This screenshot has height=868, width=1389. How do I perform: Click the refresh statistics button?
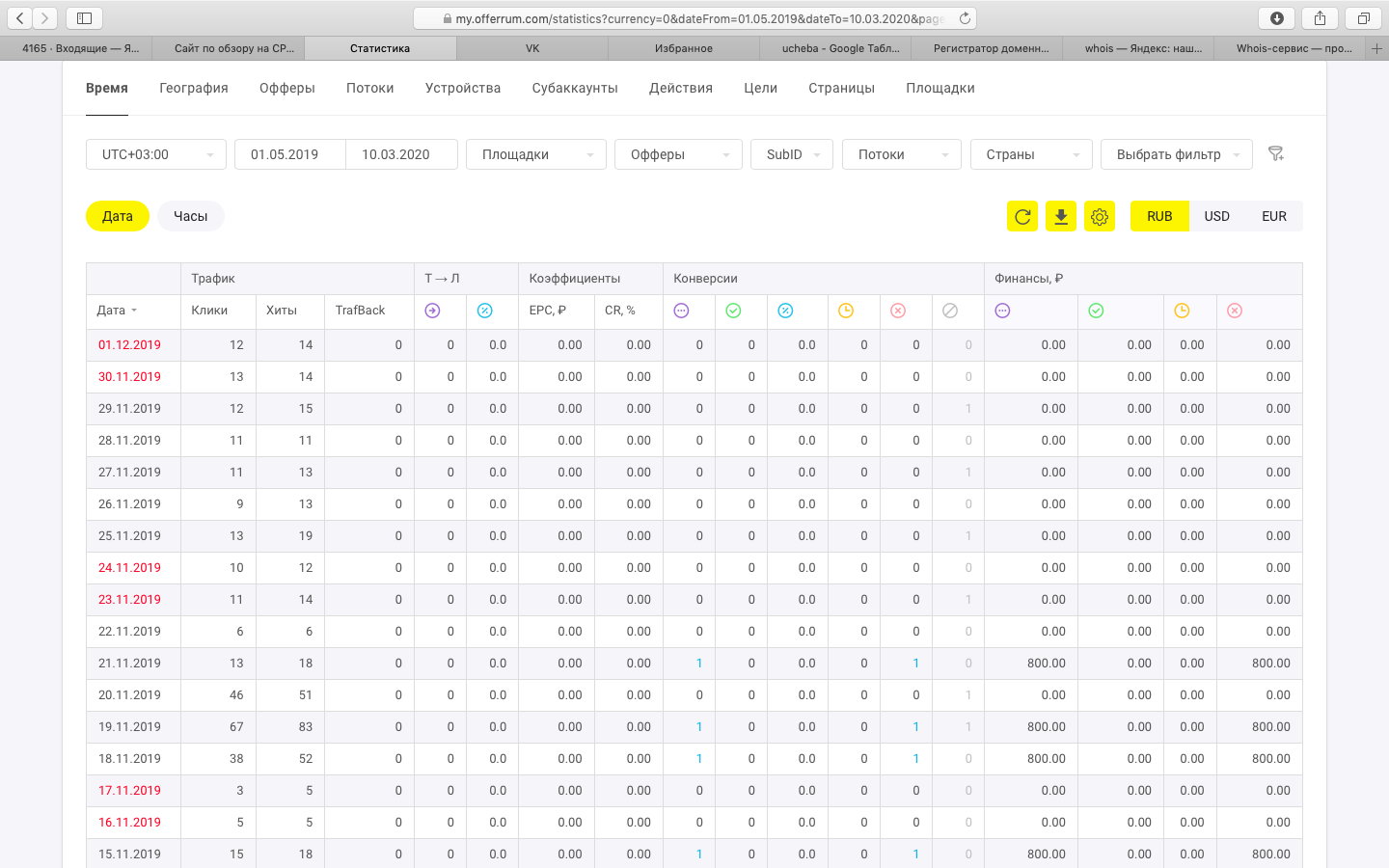coord(1022,216)
